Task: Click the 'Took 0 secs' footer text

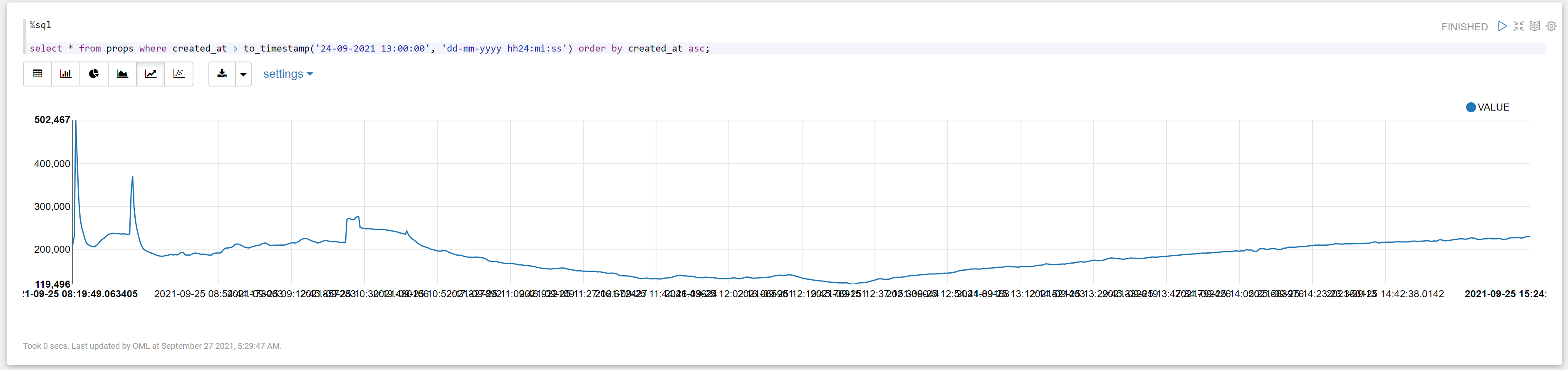Action: coord(152,345)
